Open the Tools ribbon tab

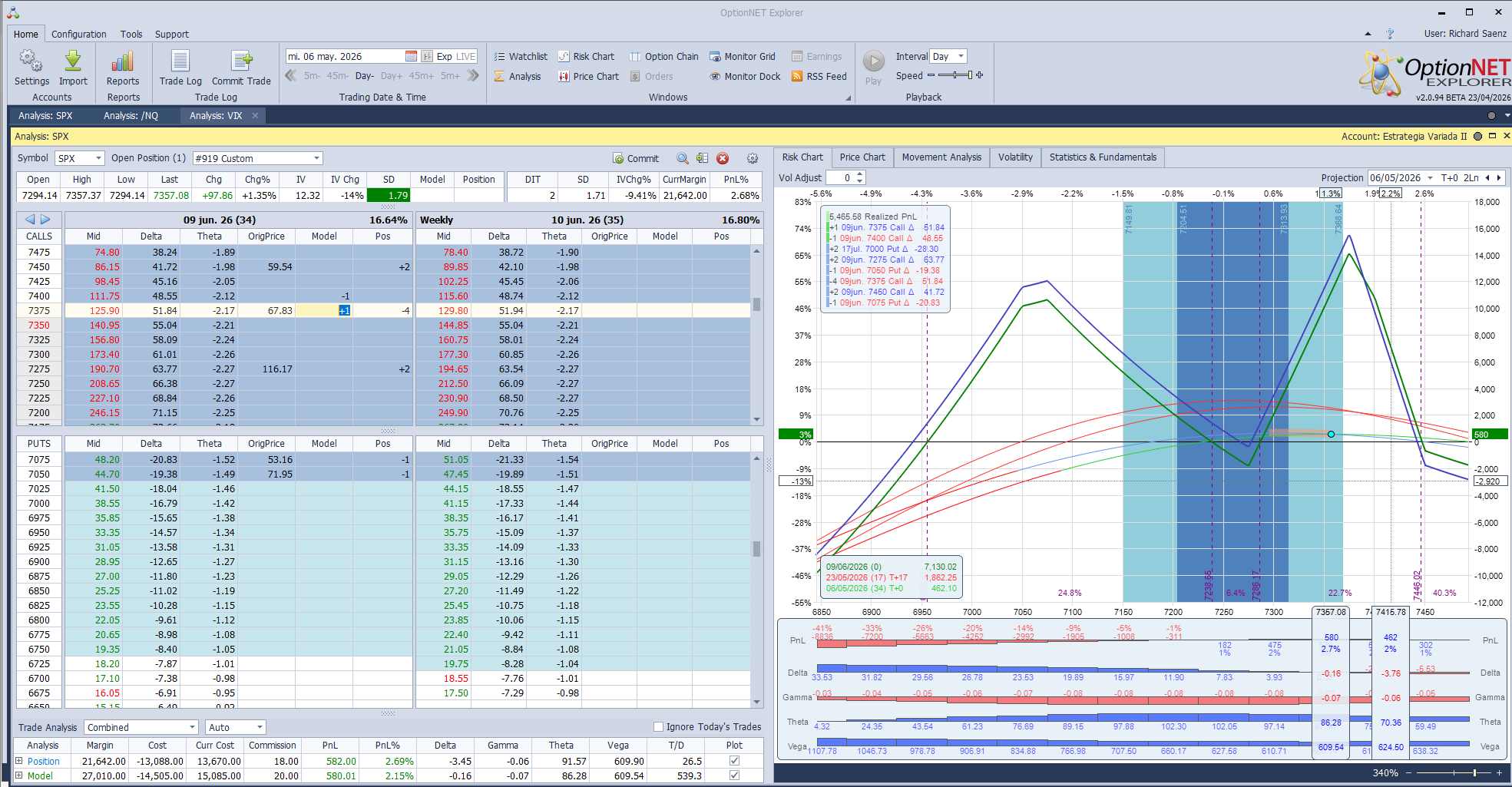coord(131,34)
